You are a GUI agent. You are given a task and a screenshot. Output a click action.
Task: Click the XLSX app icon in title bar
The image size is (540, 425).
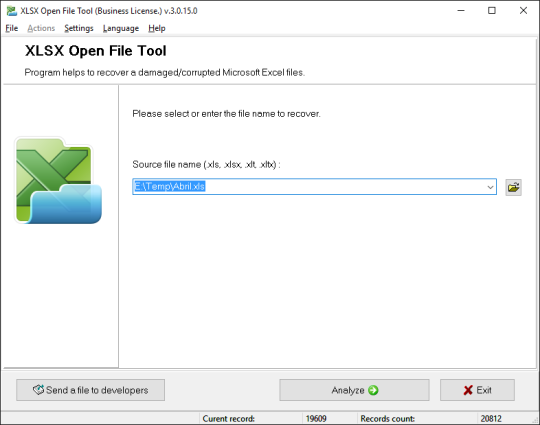click(12, 11)
